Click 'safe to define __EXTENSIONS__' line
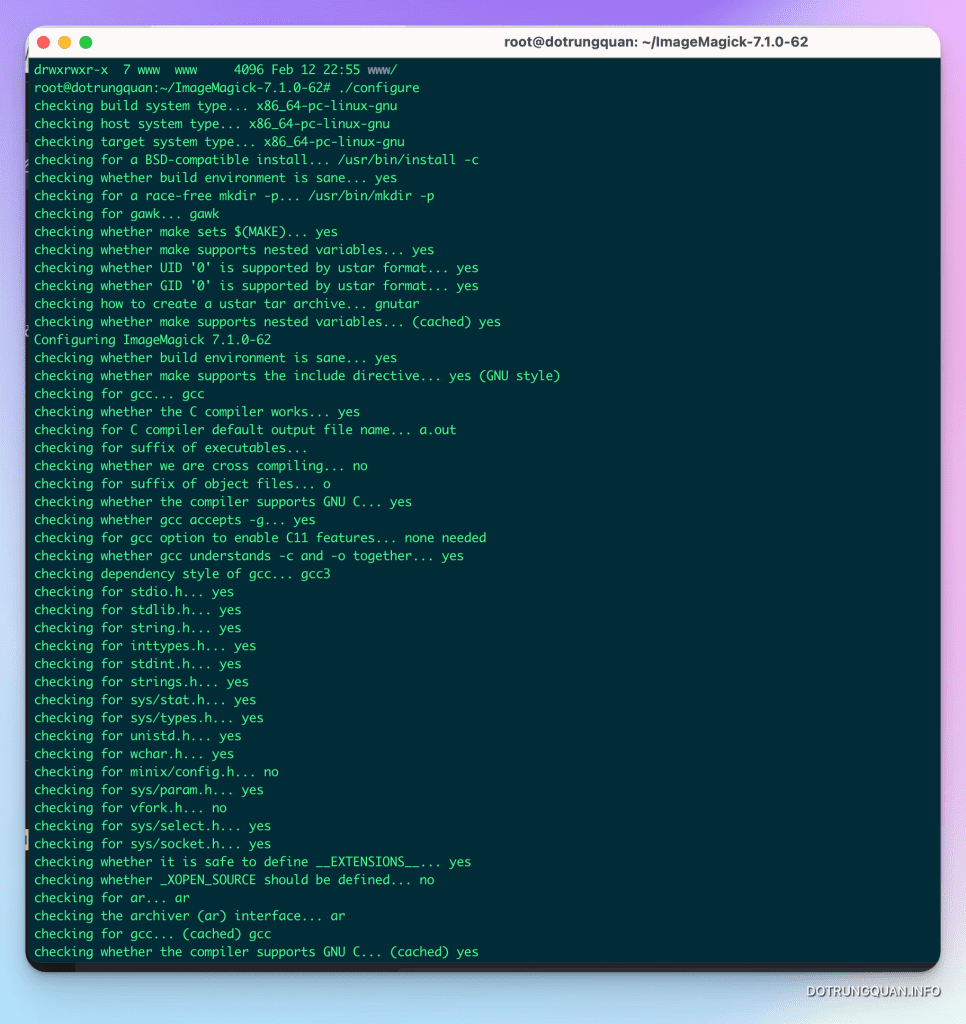The height and width of the screenshot is (1024, 966). click(253, 862)
